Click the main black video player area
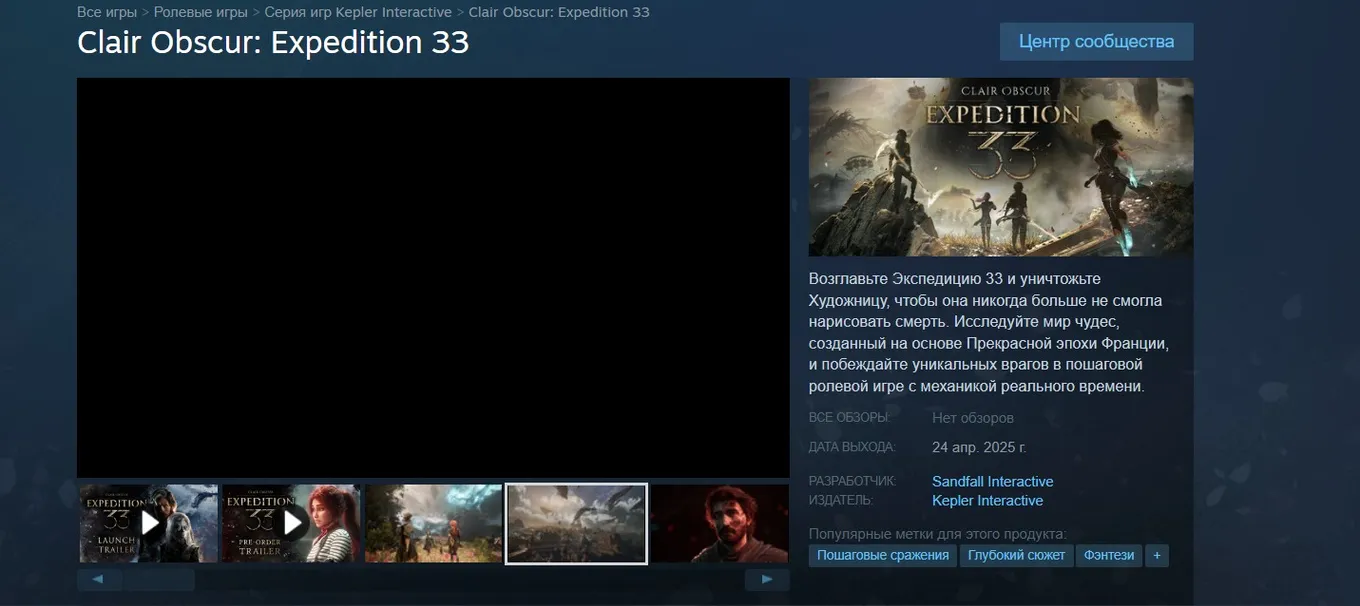Image resolution: width=1360 pixels, height=606 pixels. (433, 278)
